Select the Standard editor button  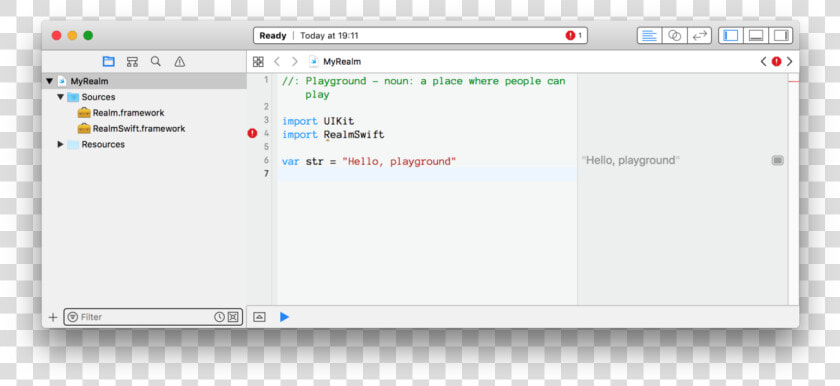(649, 35)
